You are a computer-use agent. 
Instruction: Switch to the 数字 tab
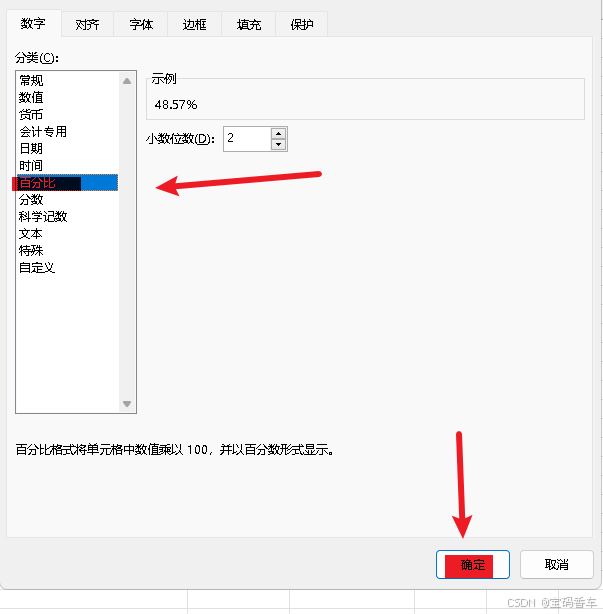pos(34,23)
